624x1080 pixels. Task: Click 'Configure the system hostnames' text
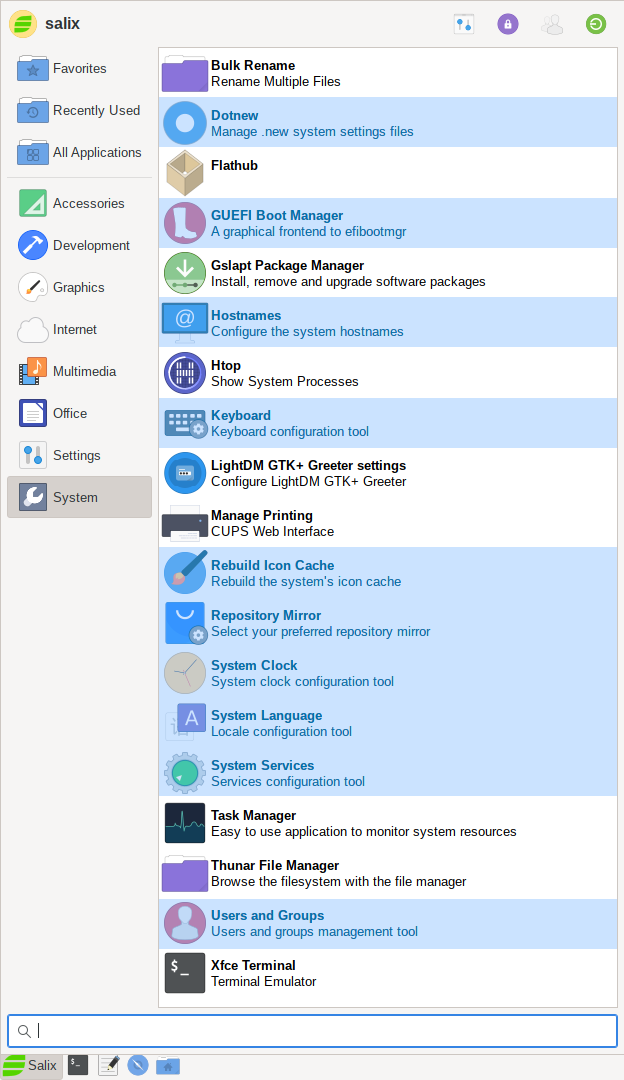[307, 332]
